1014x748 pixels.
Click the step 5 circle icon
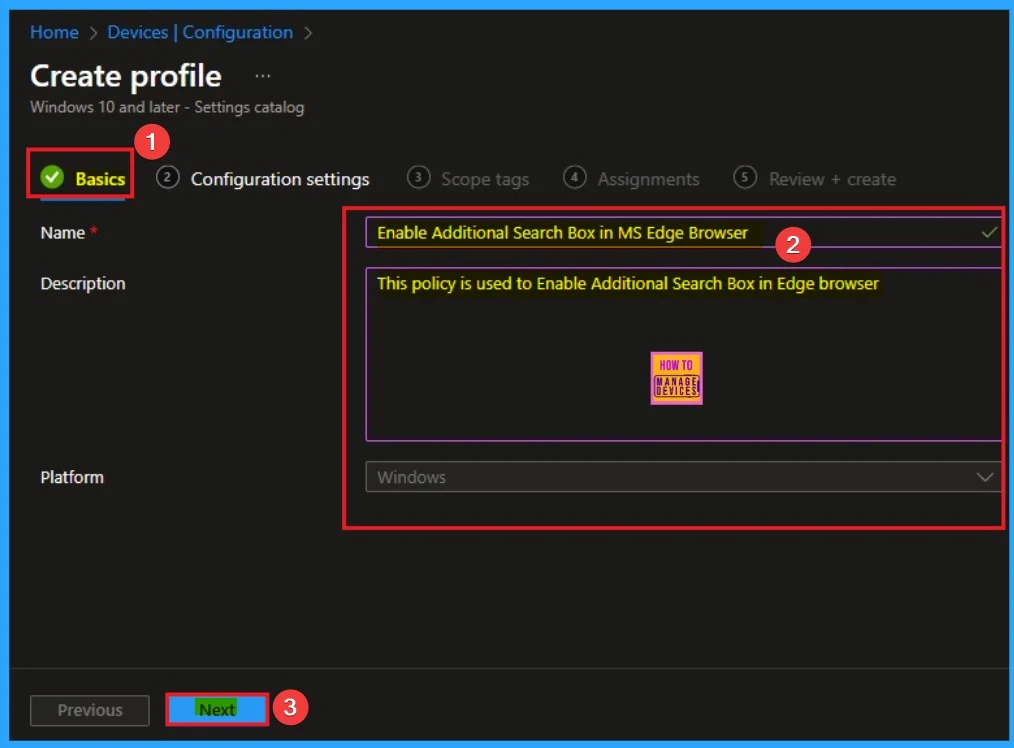(x=745, y=176)
